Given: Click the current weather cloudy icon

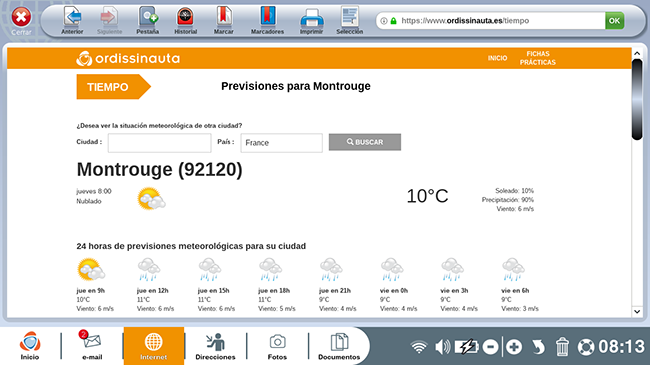Looking at the screenshot, I should pos(151,199).
